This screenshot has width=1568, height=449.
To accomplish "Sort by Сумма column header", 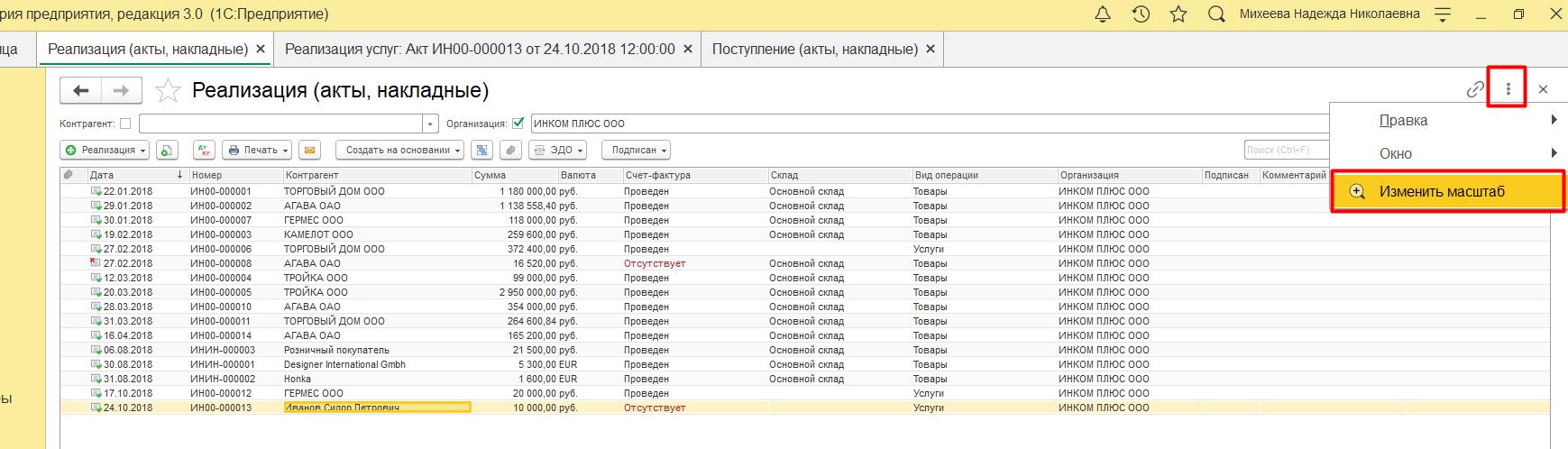I will [x=513, y=175].
